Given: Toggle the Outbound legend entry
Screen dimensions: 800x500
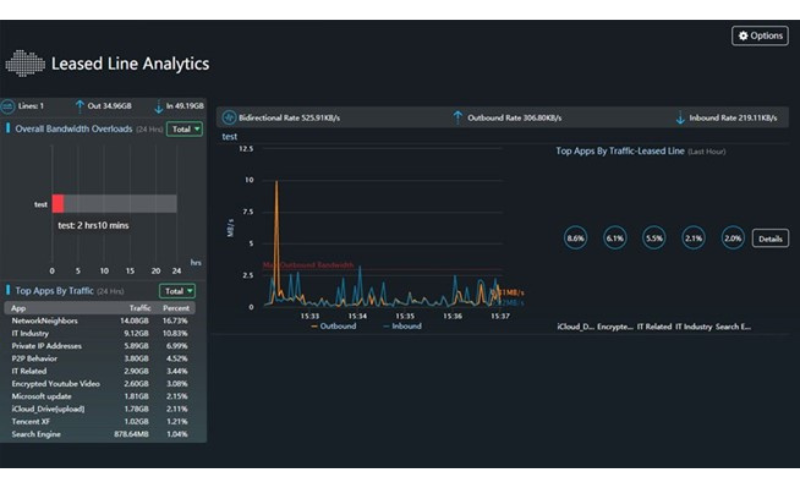Looking at the screenshot, I should click(334, 326).
